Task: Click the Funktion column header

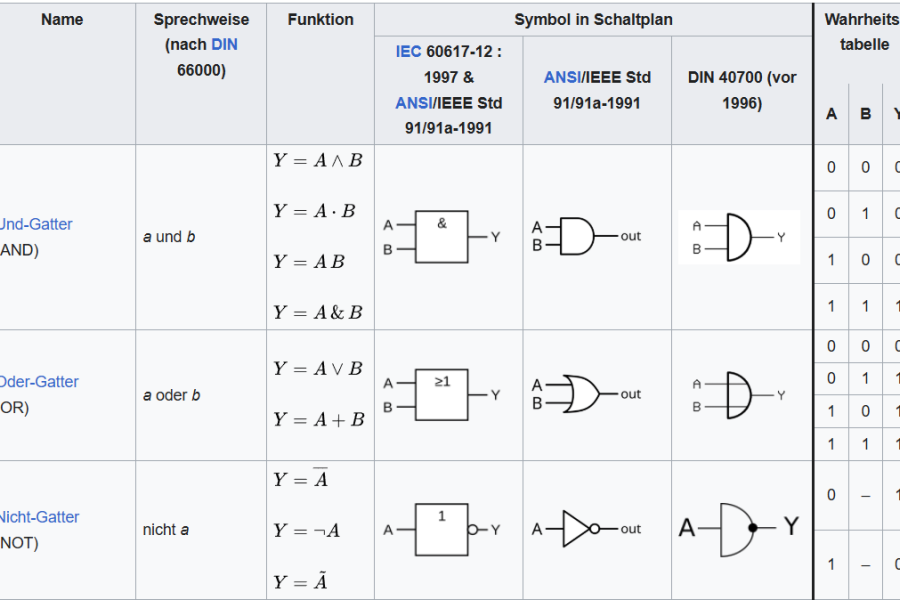Action: (x=320, y=20)
